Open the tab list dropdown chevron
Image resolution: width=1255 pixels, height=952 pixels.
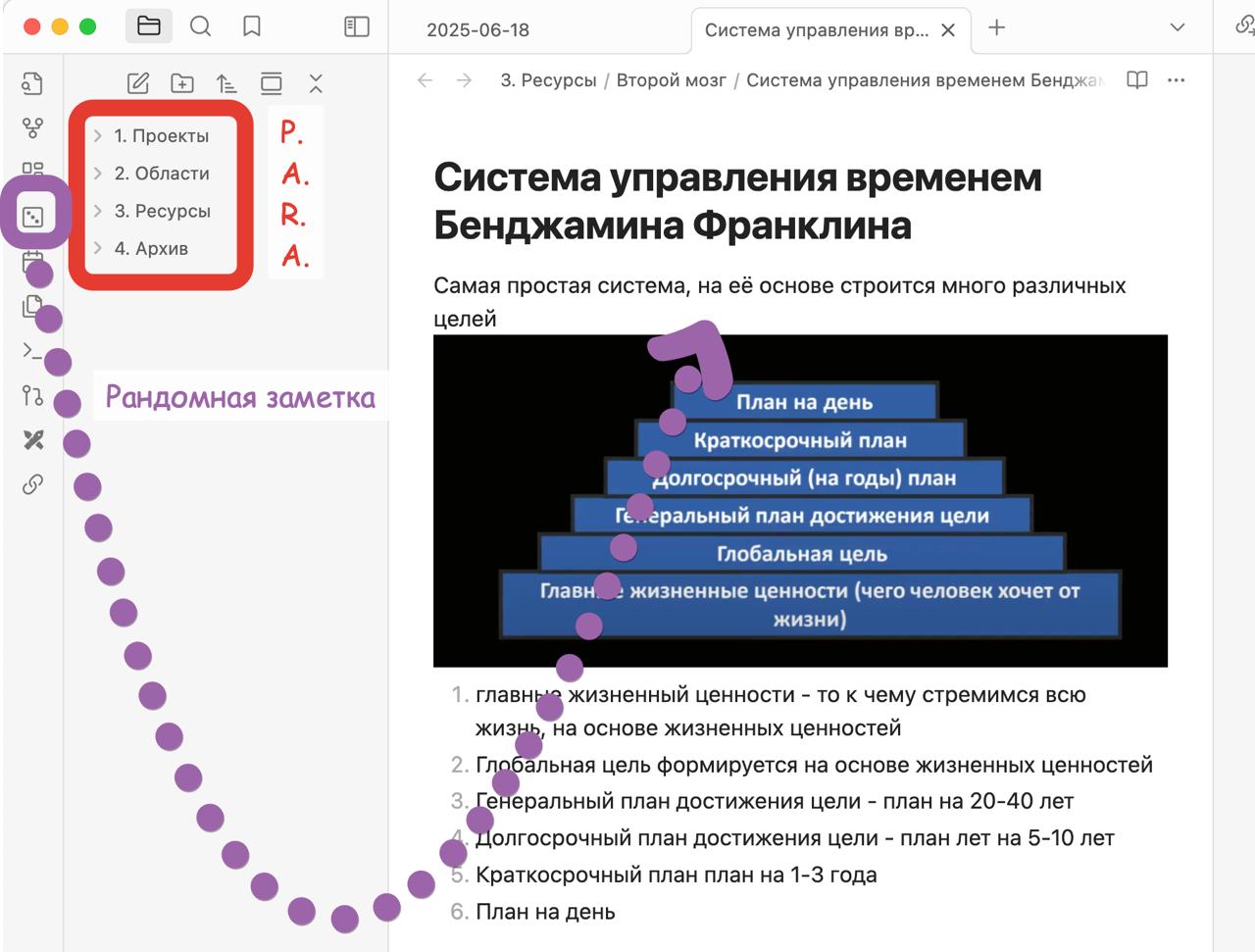click(1178, 27)
